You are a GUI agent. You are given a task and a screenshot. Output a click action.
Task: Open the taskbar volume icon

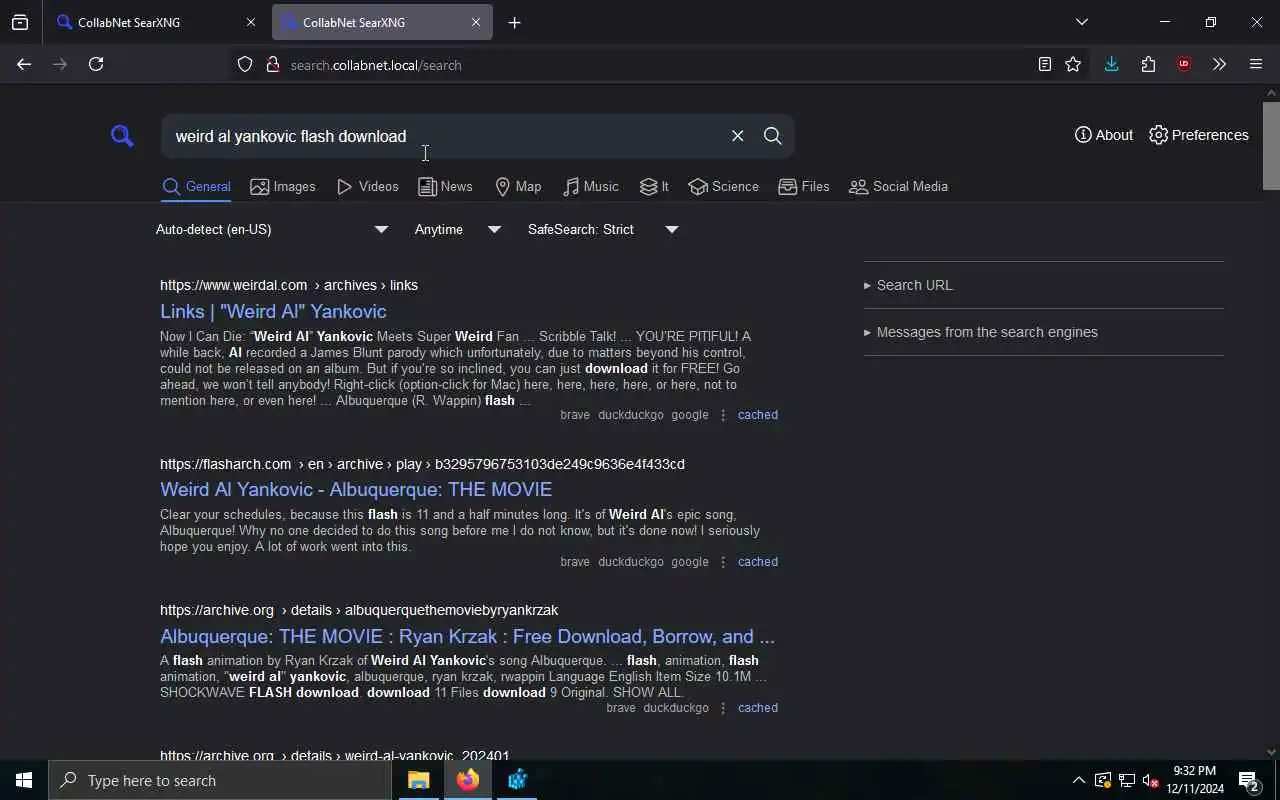coord(1151,780)
